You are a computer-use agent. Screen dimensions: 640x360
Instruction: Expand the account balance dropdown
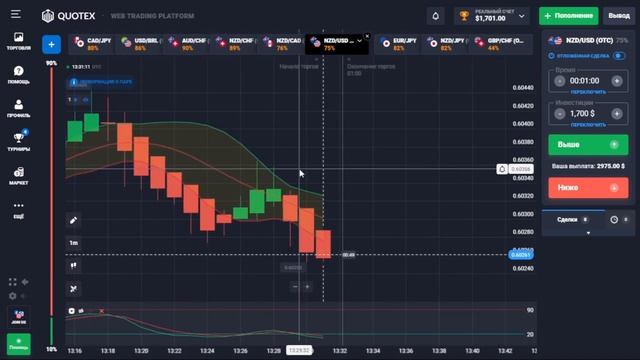click(522, 16)
